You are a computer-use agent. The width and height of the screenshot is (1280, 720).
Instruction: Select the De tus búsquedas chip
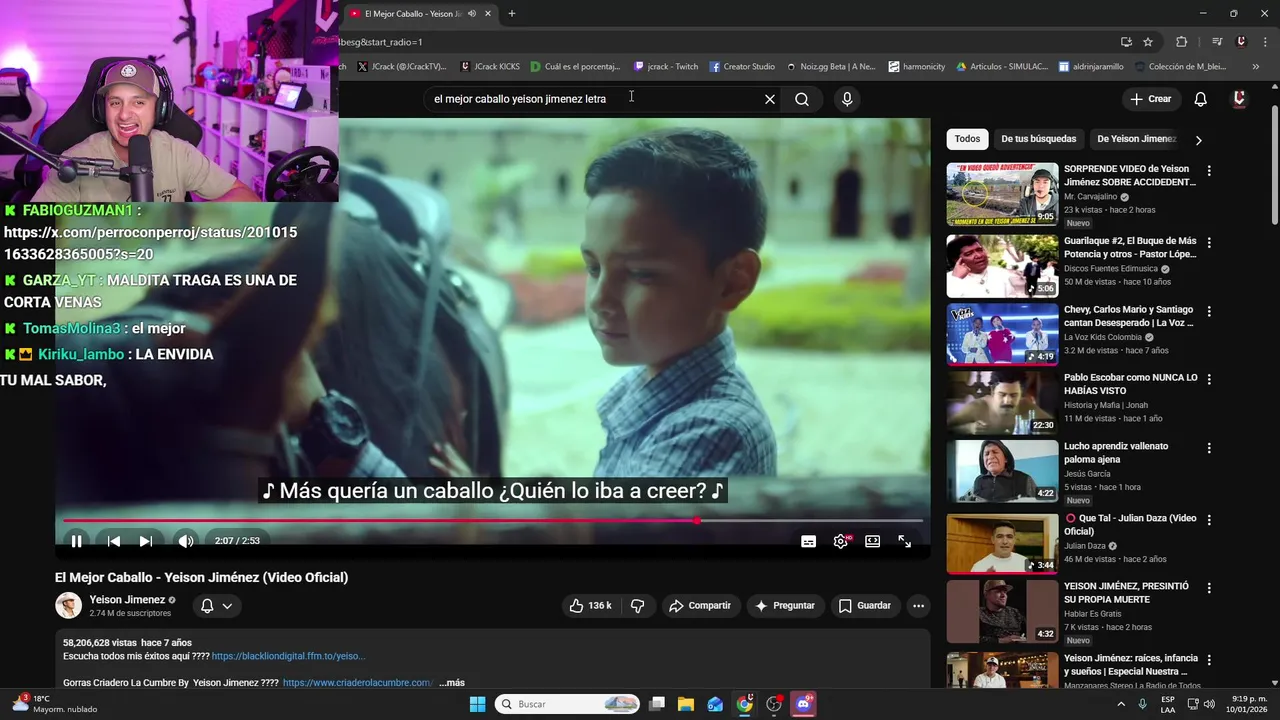(1039, 139)
